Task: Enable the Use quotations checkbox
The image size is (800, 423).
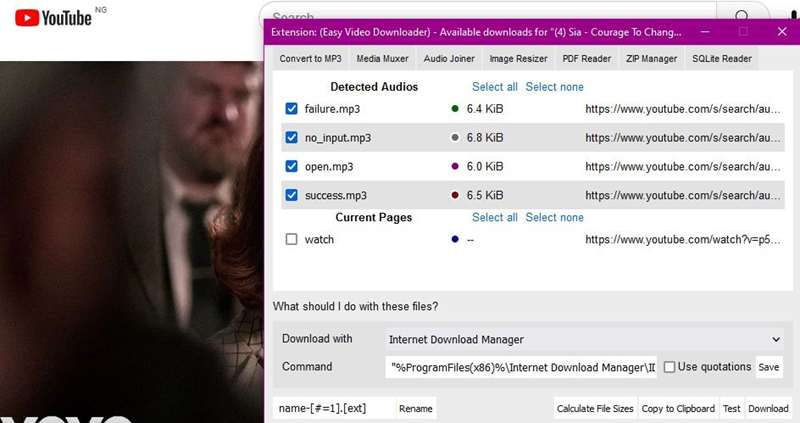Action: click(670, 367)
